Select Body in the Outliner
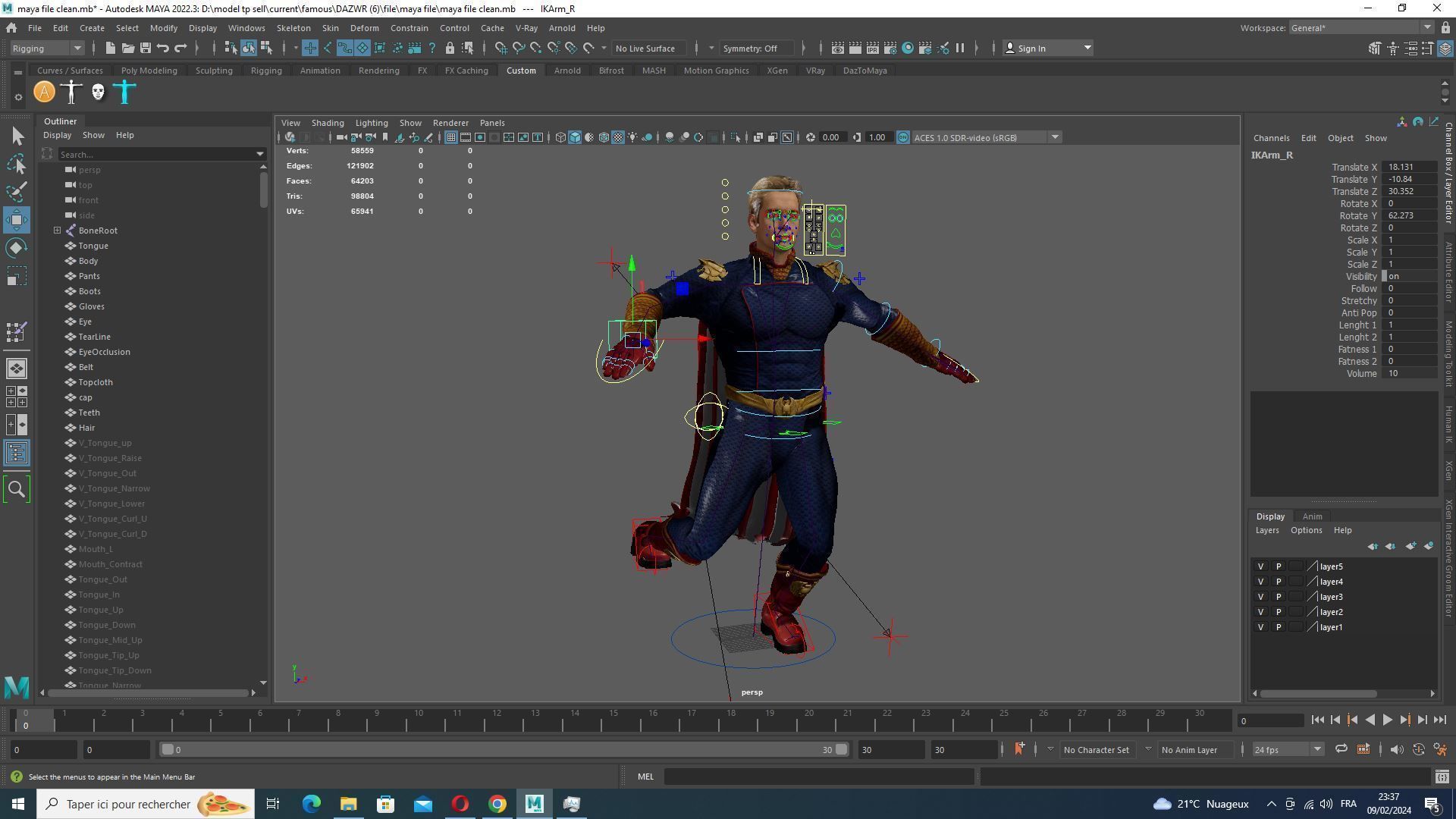 tap(88, 261)
